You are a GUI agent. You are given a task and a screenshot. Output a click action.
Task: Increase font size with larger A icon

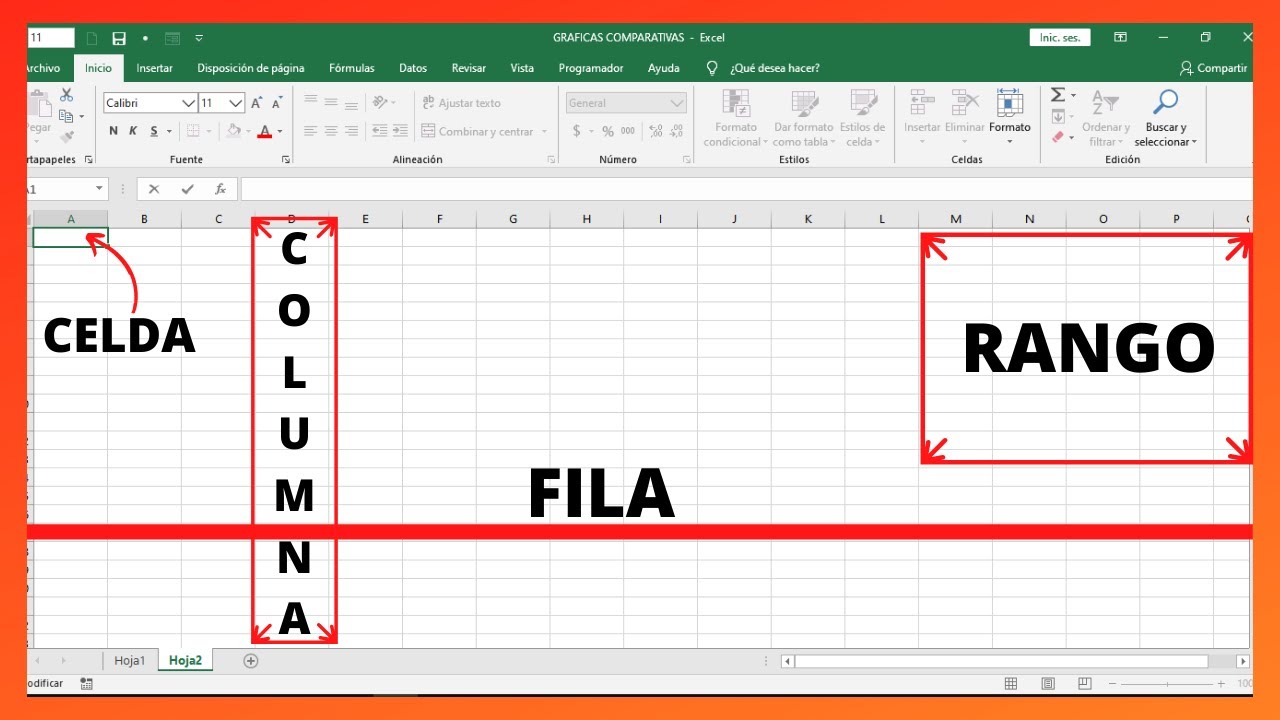point(257,103)
